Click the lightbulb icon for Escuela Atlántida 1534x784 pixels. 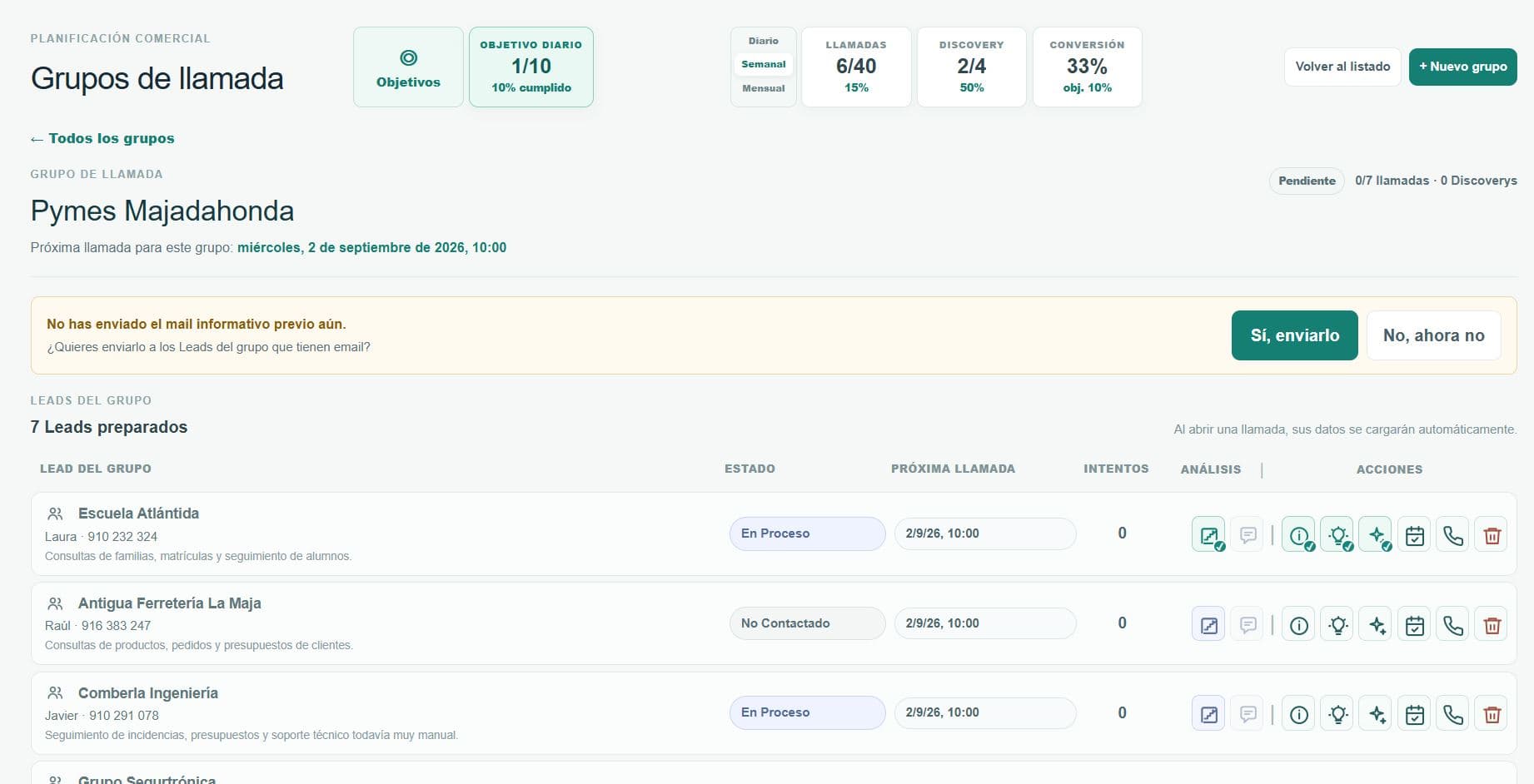(1337, 534)
